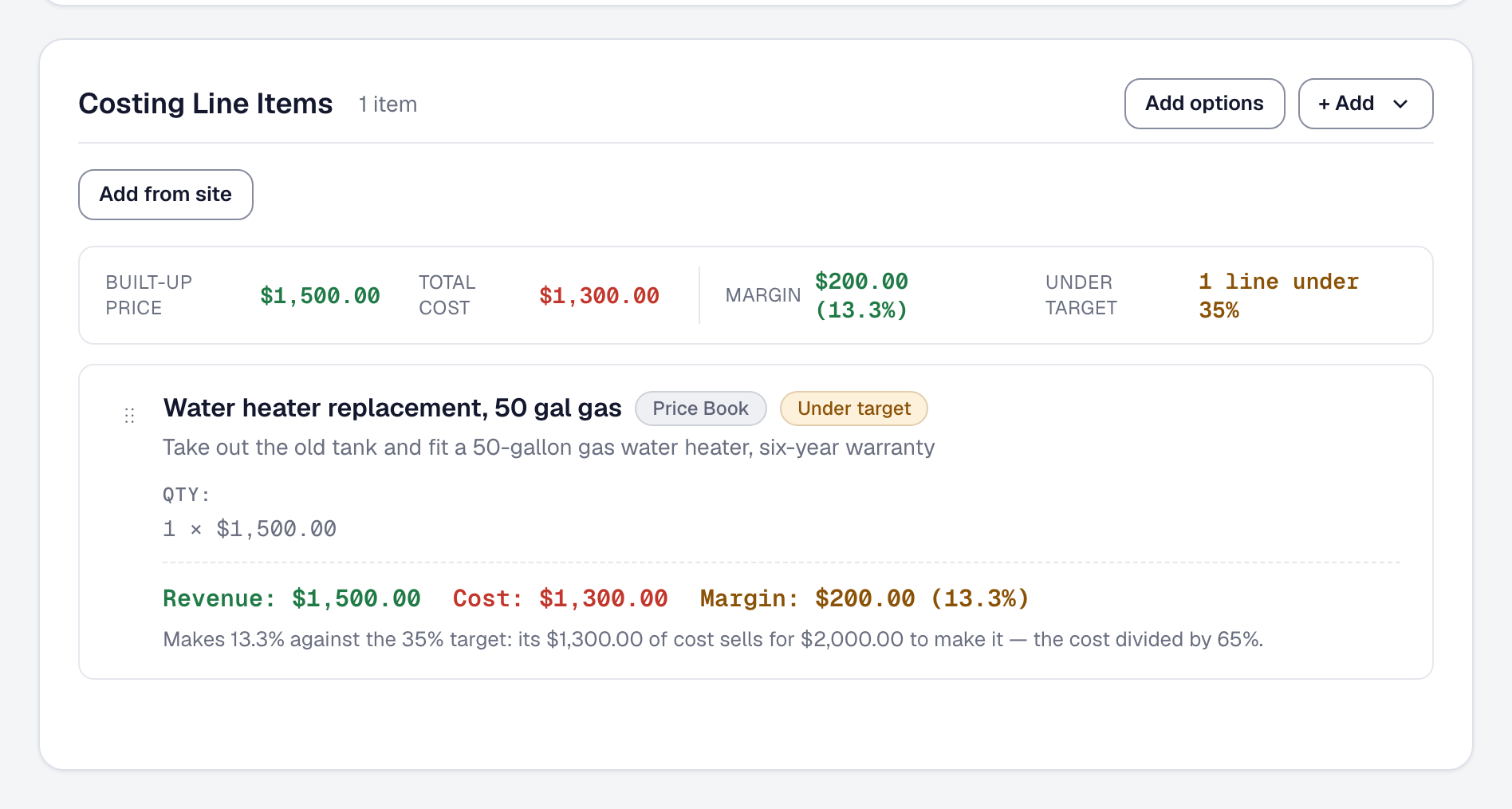Grab the drag handle of the water heater item
The width and height of the screenshot is (1512, 809).
pos(129,416)
